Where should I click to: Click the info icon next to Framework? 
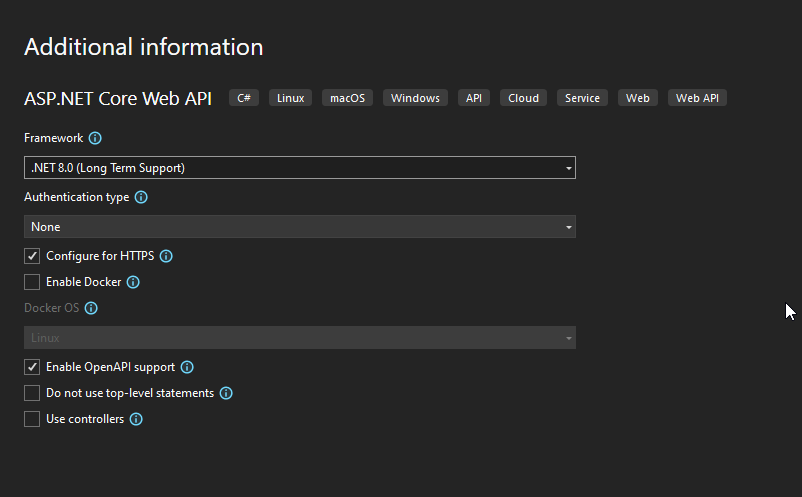95,138
